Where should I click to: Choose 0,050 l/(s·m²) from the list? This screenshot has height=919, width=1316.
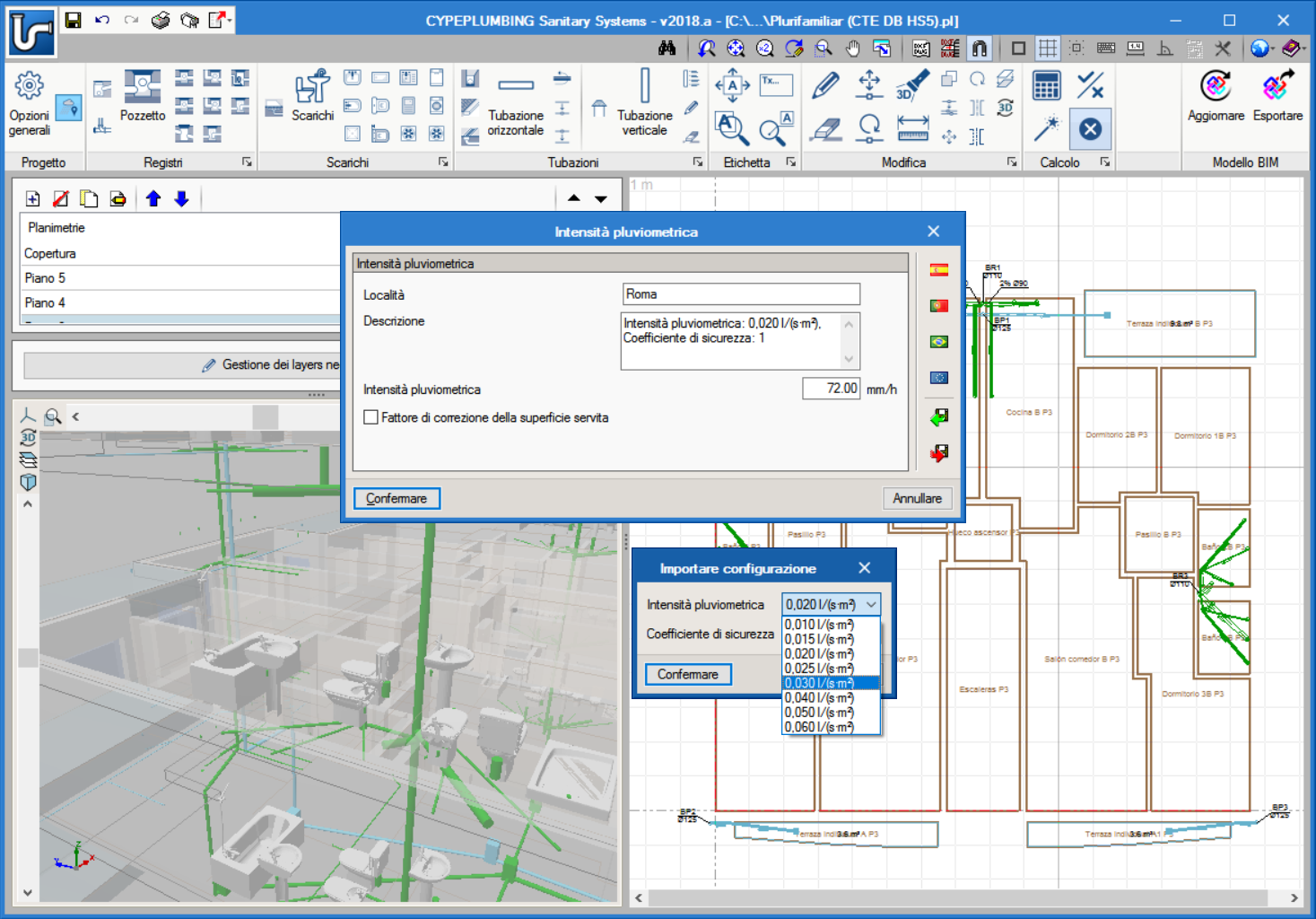832,713
